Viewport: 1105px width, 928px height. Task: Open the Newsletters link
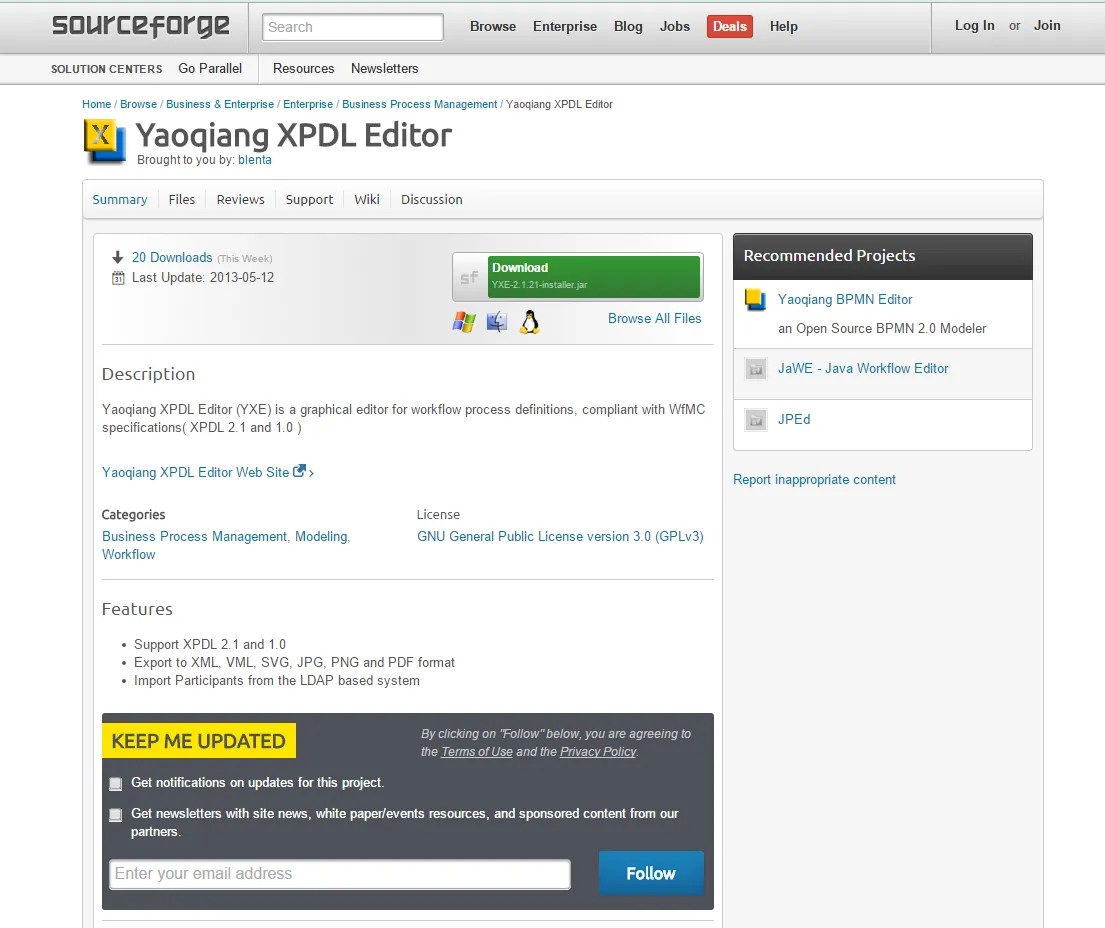[x=385, y=68]
